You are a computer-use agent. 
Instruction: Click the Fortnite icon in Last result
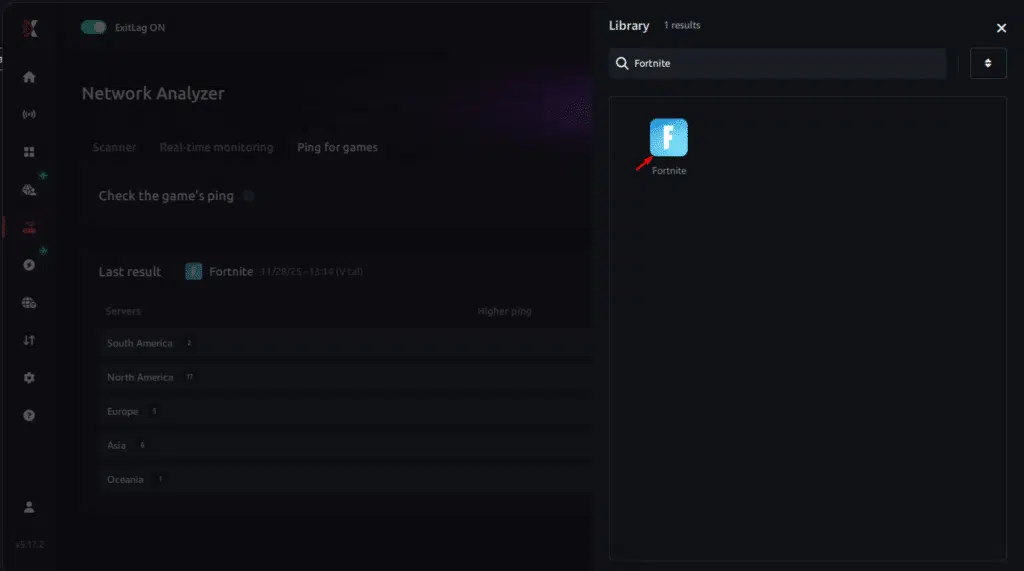coord(193,271)
